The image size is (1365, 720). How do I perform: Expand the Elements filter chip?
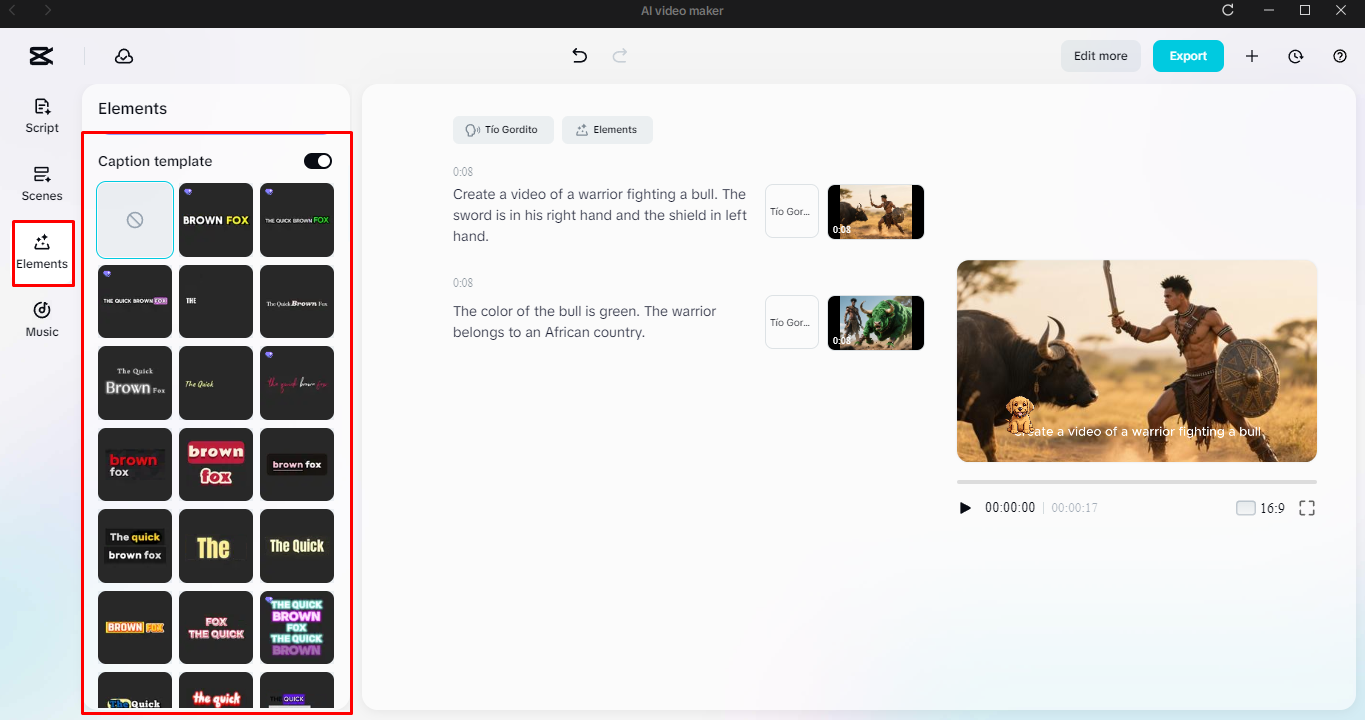[607, 129]
